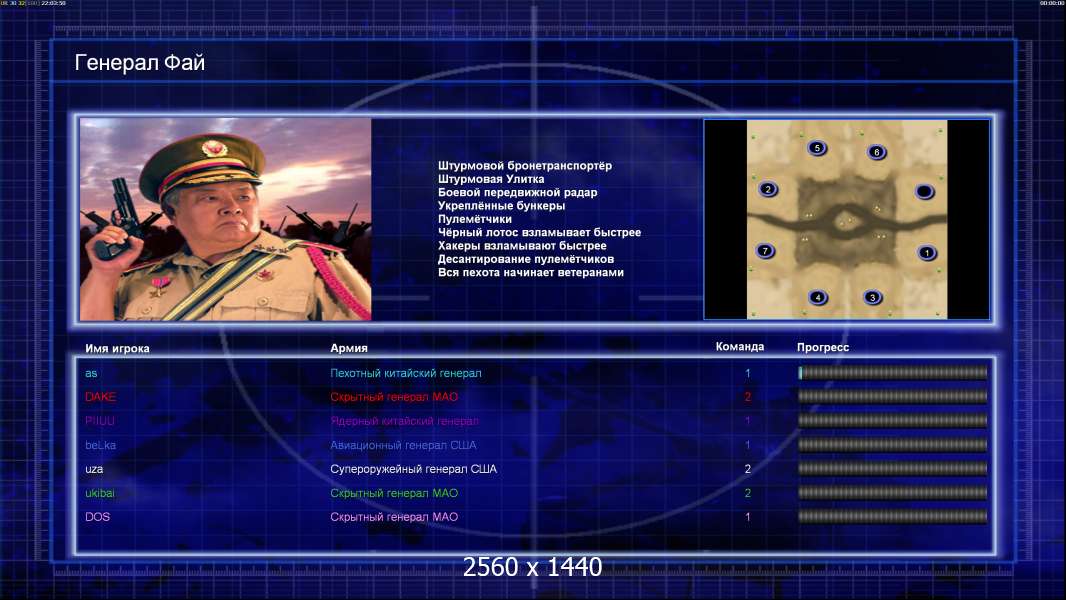Click DOS's "Скрытный генерал МАО" army entry
The width and height of the screenshot is (1066, 600).
pos(394,516)
